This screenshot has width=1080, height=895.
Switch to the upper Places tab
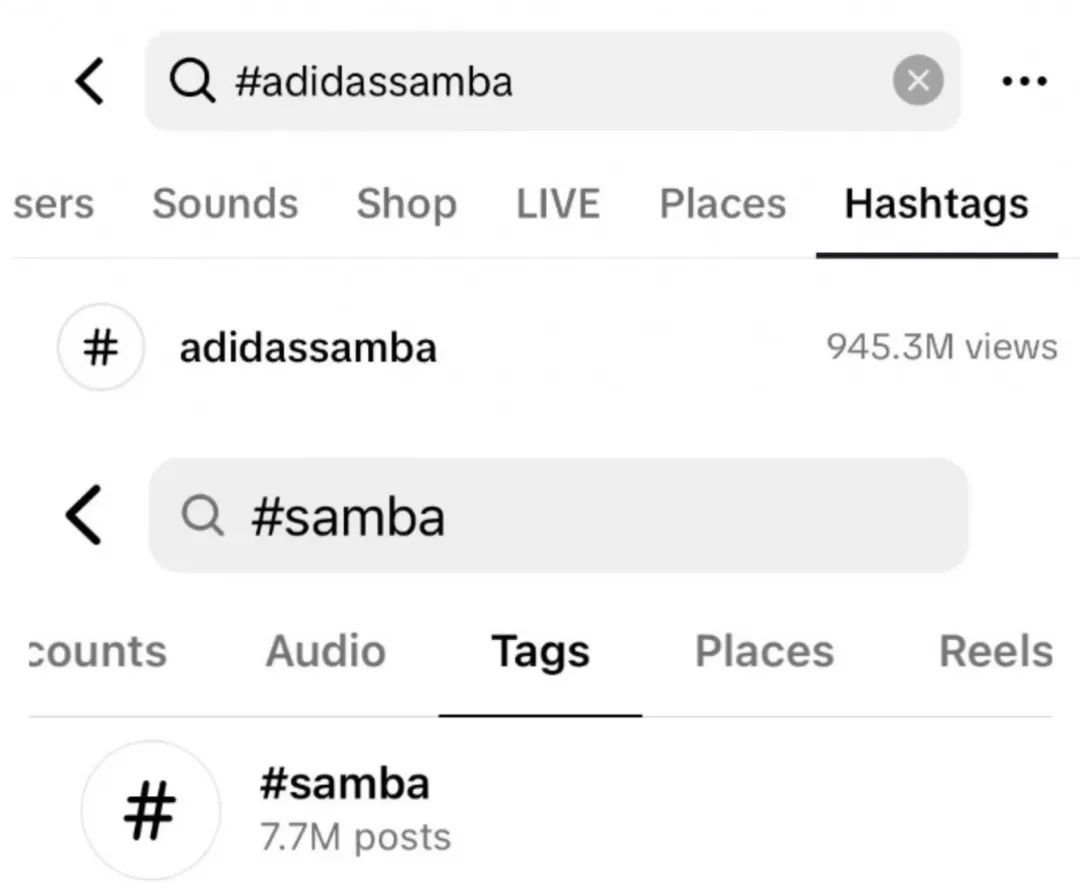[x=722, y=204]
